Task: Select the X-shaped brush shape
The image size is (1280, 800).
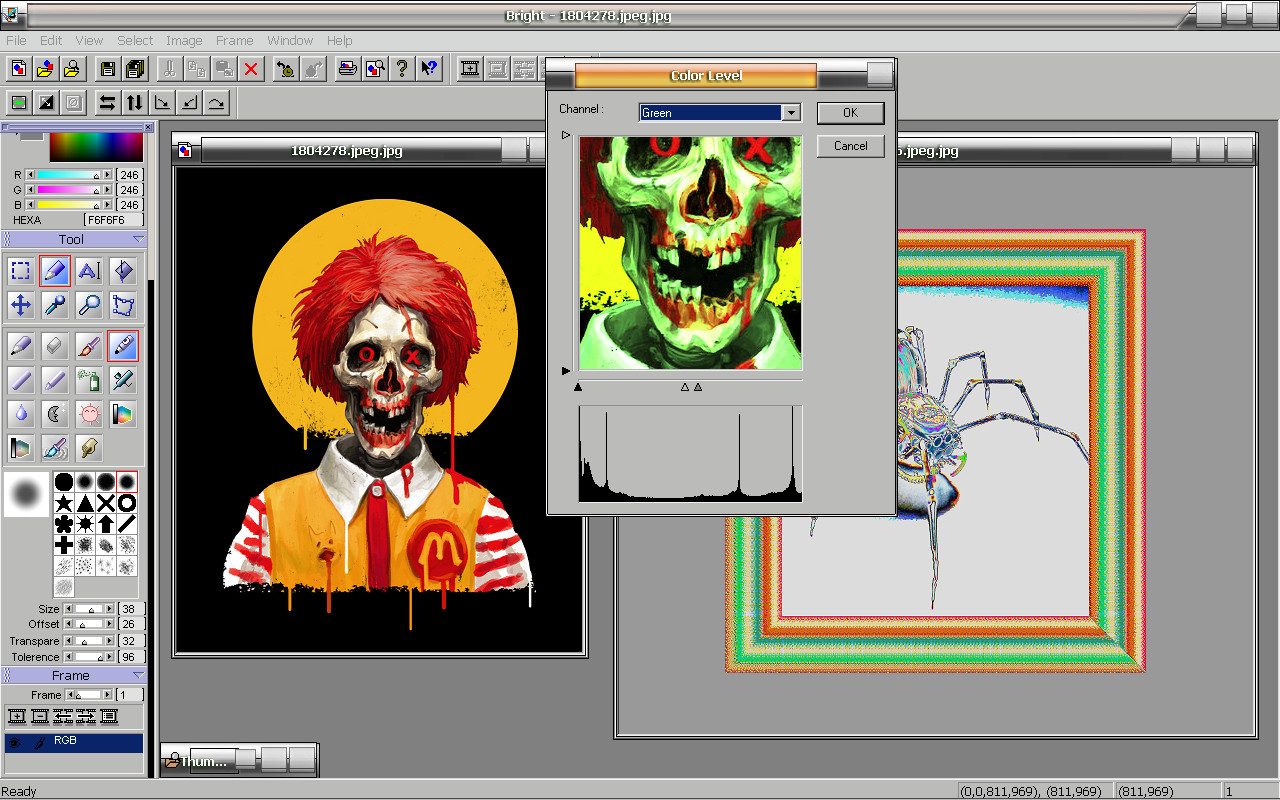Action: pos(106,503)
